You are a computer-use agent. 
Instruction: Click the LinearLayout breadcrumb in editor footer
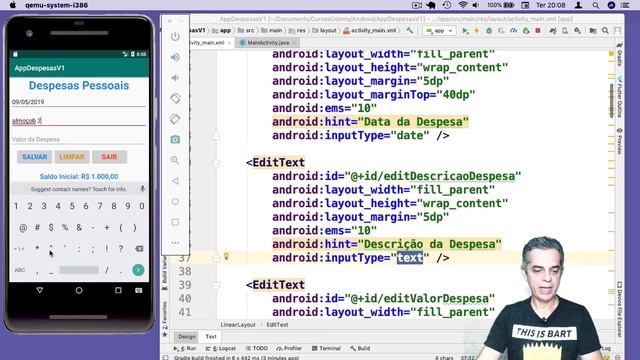tap(238, 325)
